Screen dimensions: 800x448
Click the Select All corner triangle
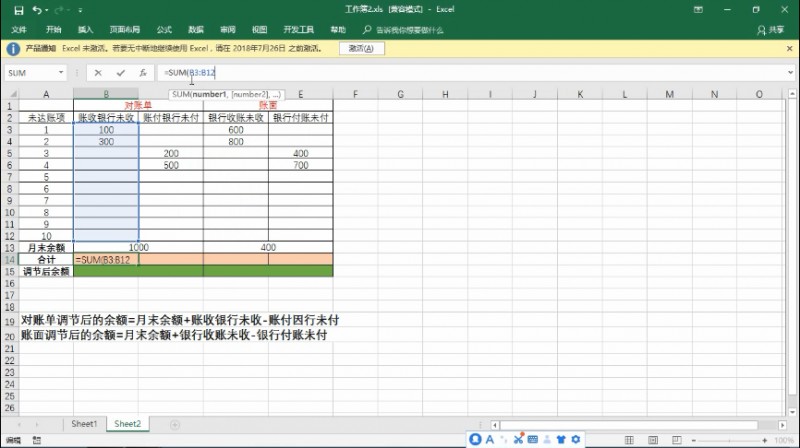click(12, 94)
